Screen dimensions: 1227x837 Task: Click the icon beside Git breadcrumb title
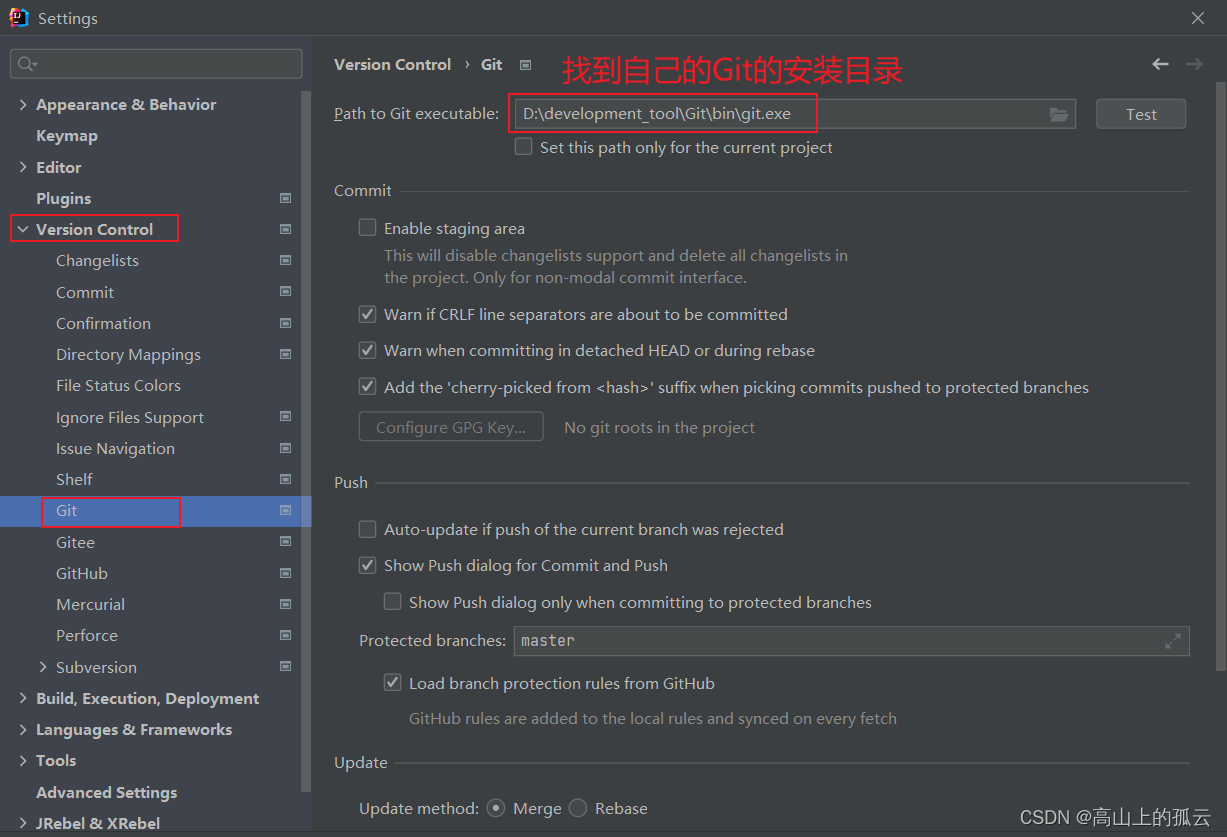526,65
